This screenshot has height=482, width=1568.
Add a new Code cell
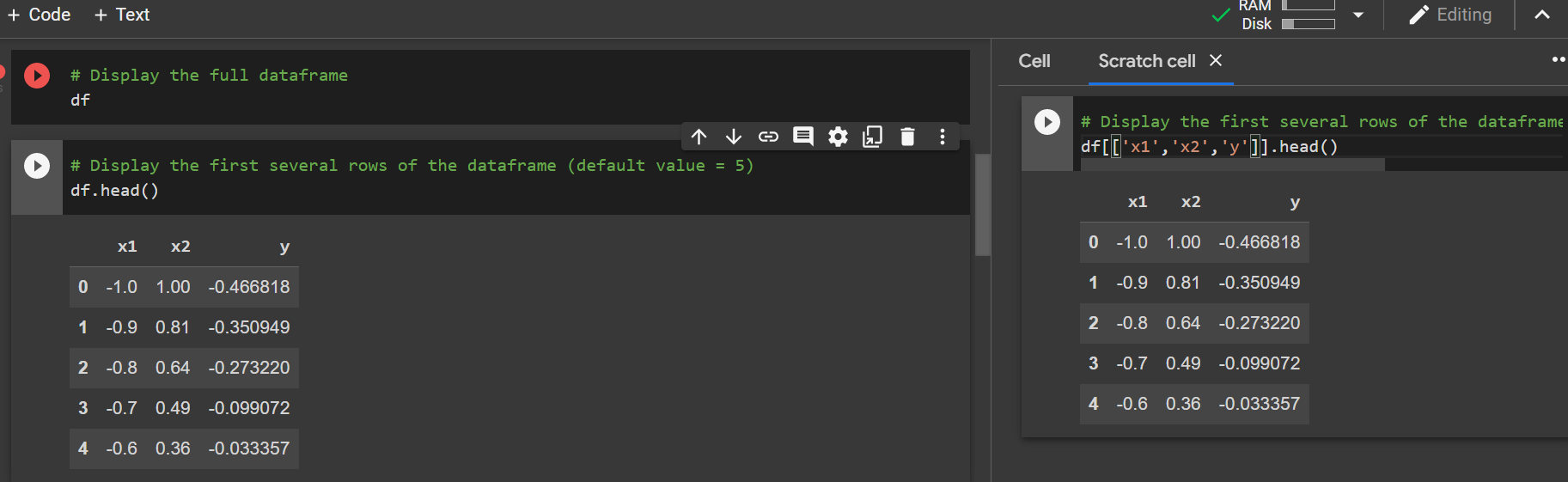coord(40,15)
